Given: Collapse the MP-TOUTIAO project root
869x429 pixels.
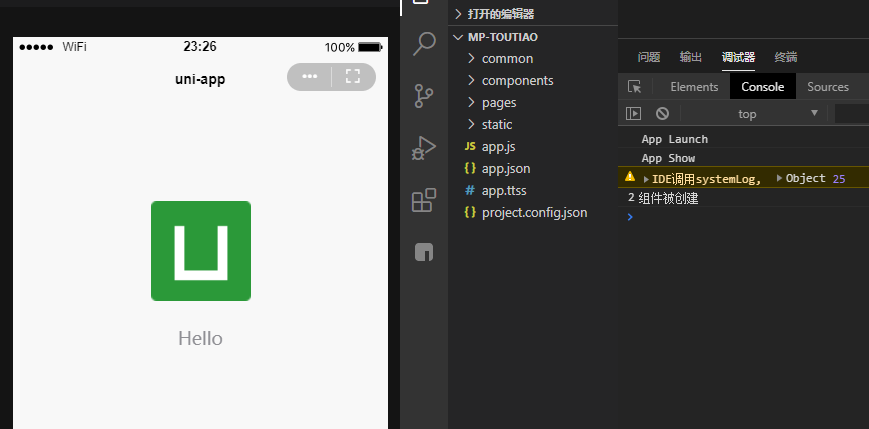Looking at the screenshot, I should point(504,37).
